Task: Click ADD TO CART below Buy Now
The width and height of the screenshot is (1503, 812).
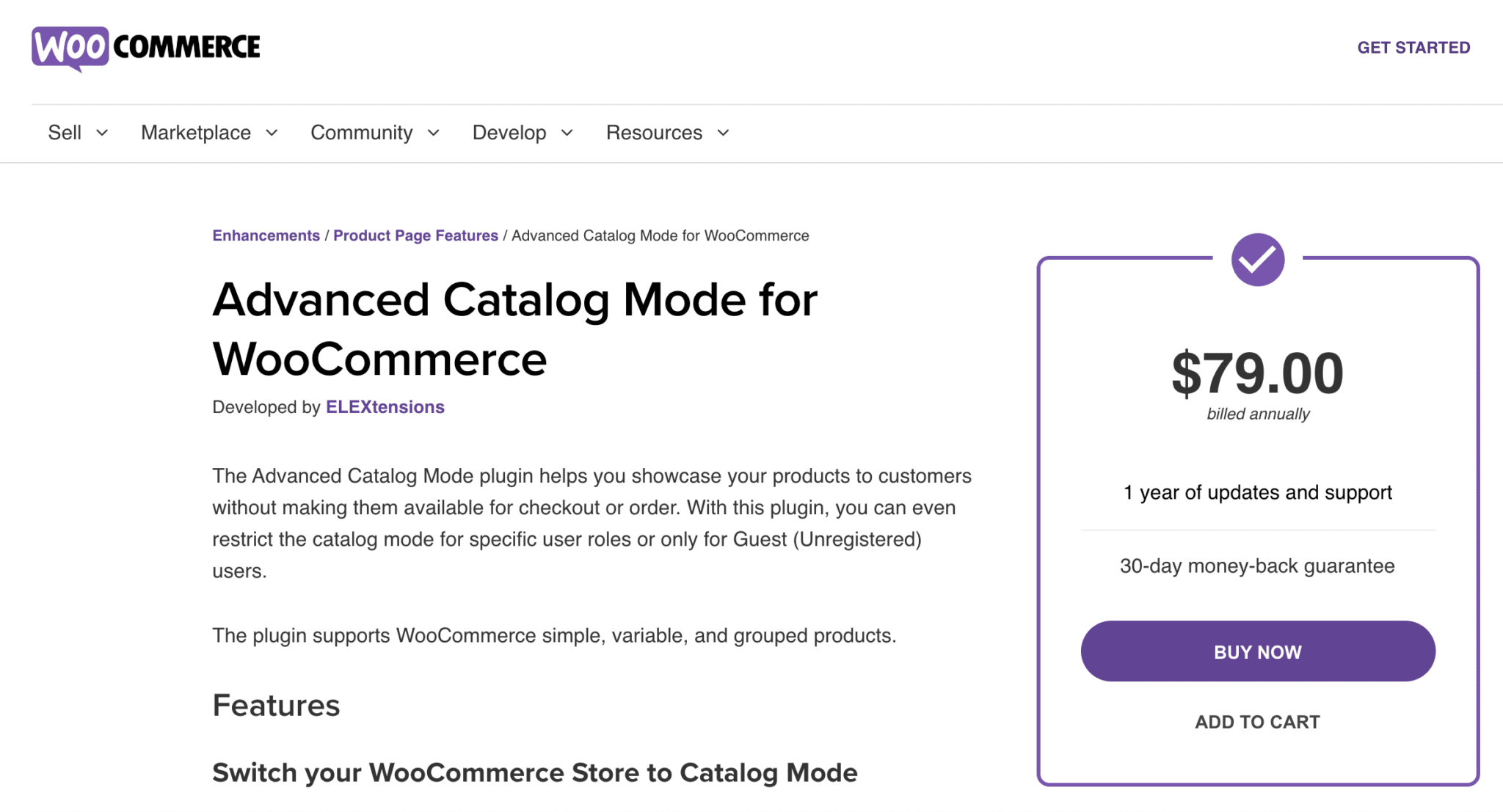Action: [1257, 722]
